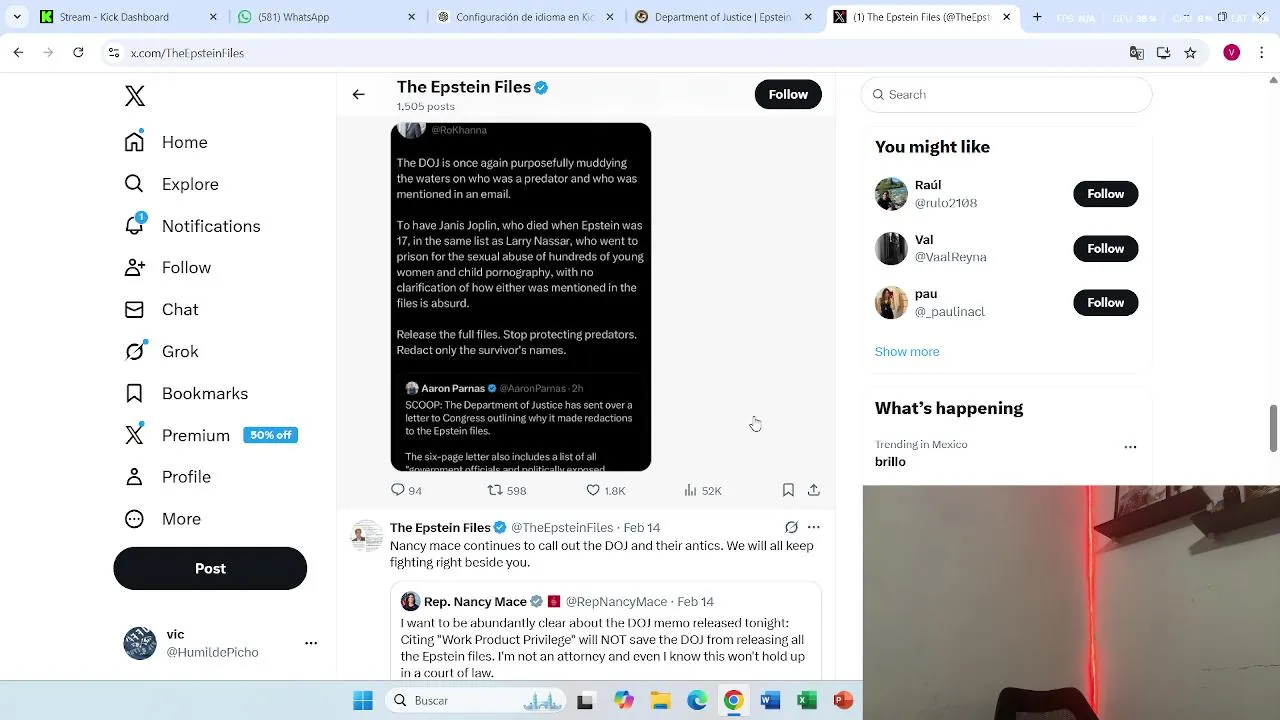Open the three-dot menu on Feb 14 post
The image size is (1280, 720).
click(x=814, y=527)
